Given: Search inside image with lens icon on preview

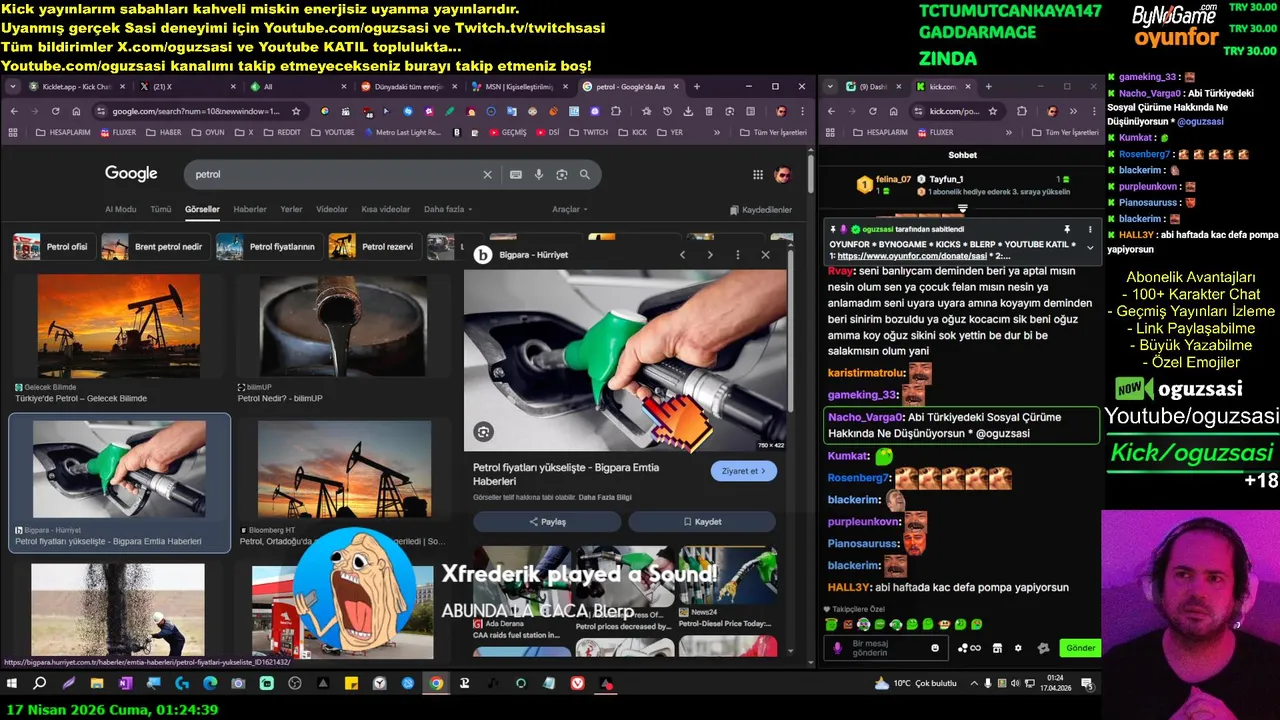Looking at the screenshot, I should pyautogui.click(x=483, y=431).
